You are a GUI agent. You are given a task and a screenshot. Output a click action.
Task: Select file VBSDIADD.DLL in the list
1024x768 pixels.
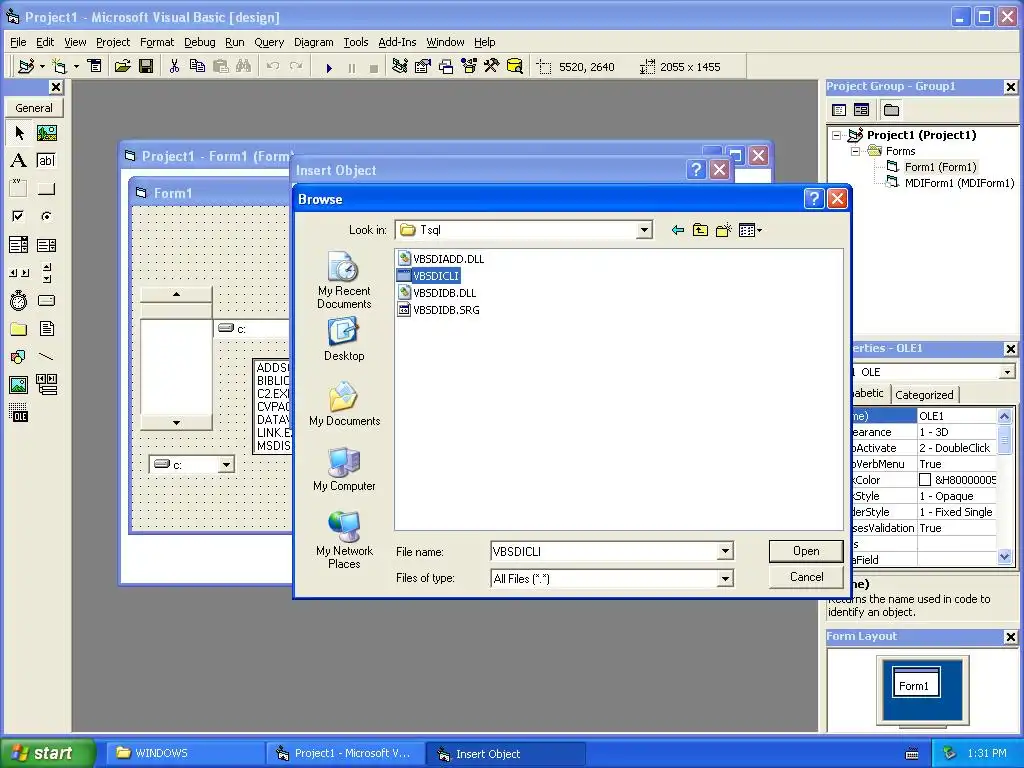pos(441,259)
